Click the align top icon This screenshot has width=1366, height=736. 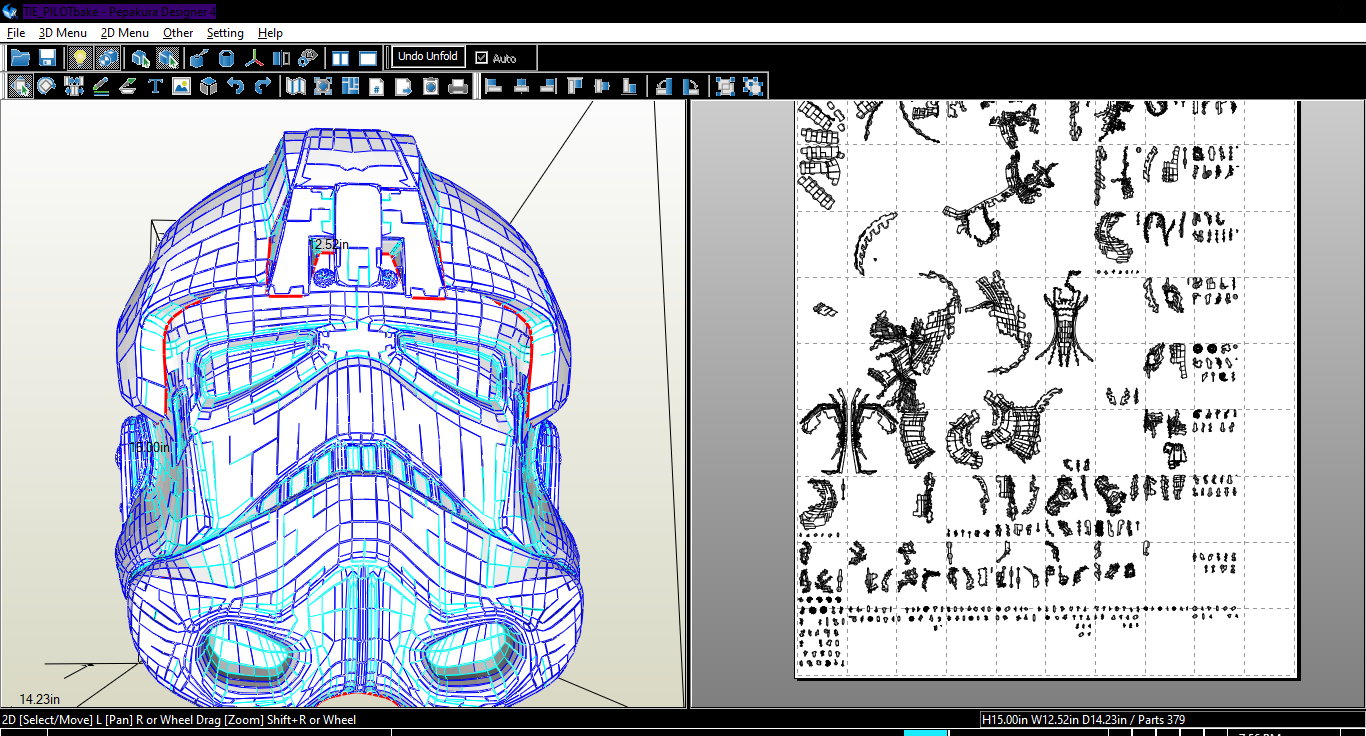tap(574, 86)
